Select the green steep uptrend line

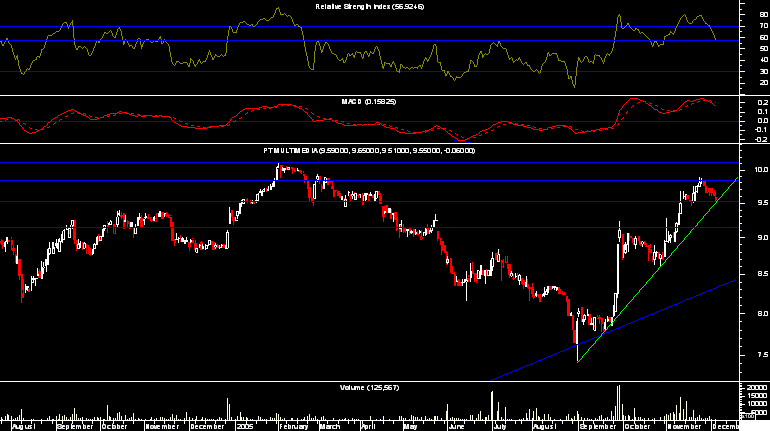click(658, 269)
